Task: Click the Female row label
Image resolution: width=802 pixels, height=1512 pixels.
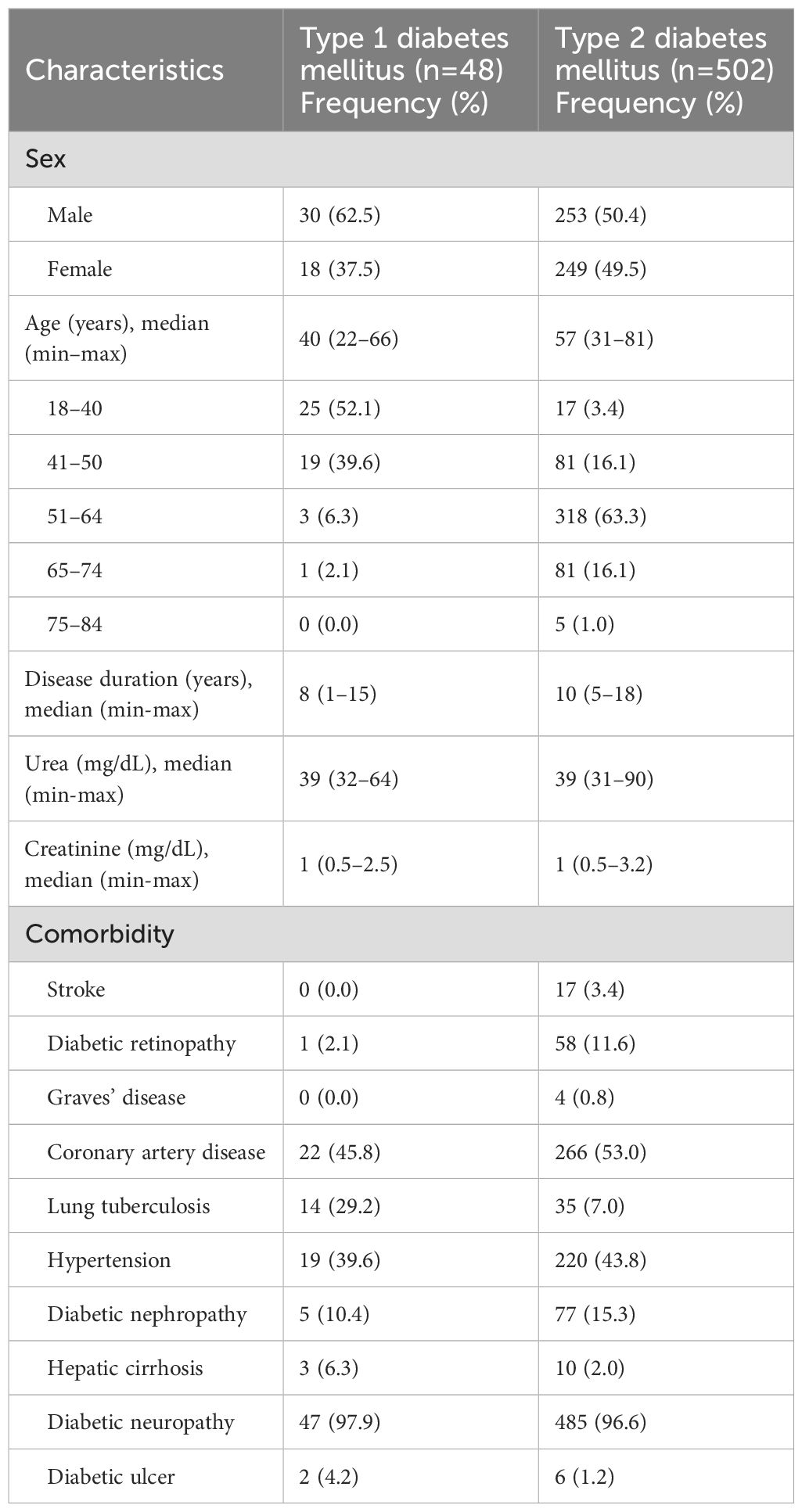Action: point(80,269)
